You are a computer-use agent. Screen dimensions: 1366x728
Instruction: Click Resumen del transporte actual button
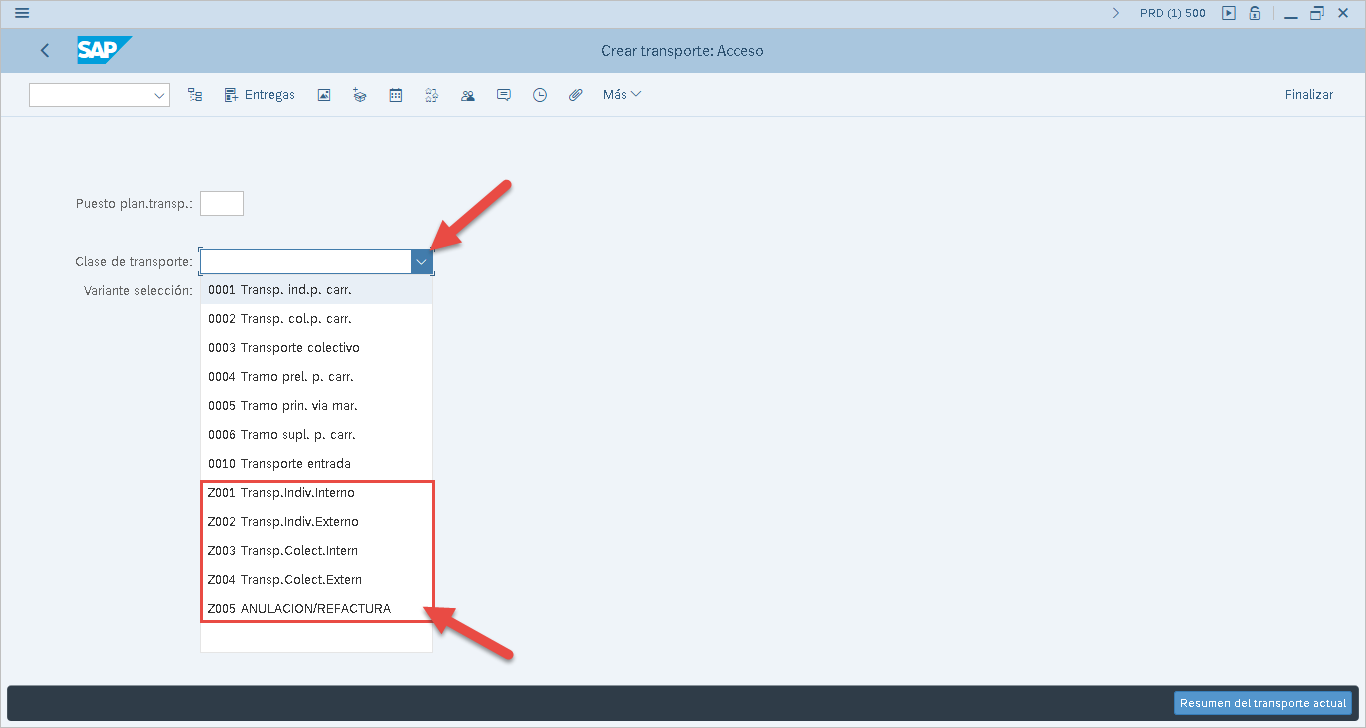tap(1262, 703)
